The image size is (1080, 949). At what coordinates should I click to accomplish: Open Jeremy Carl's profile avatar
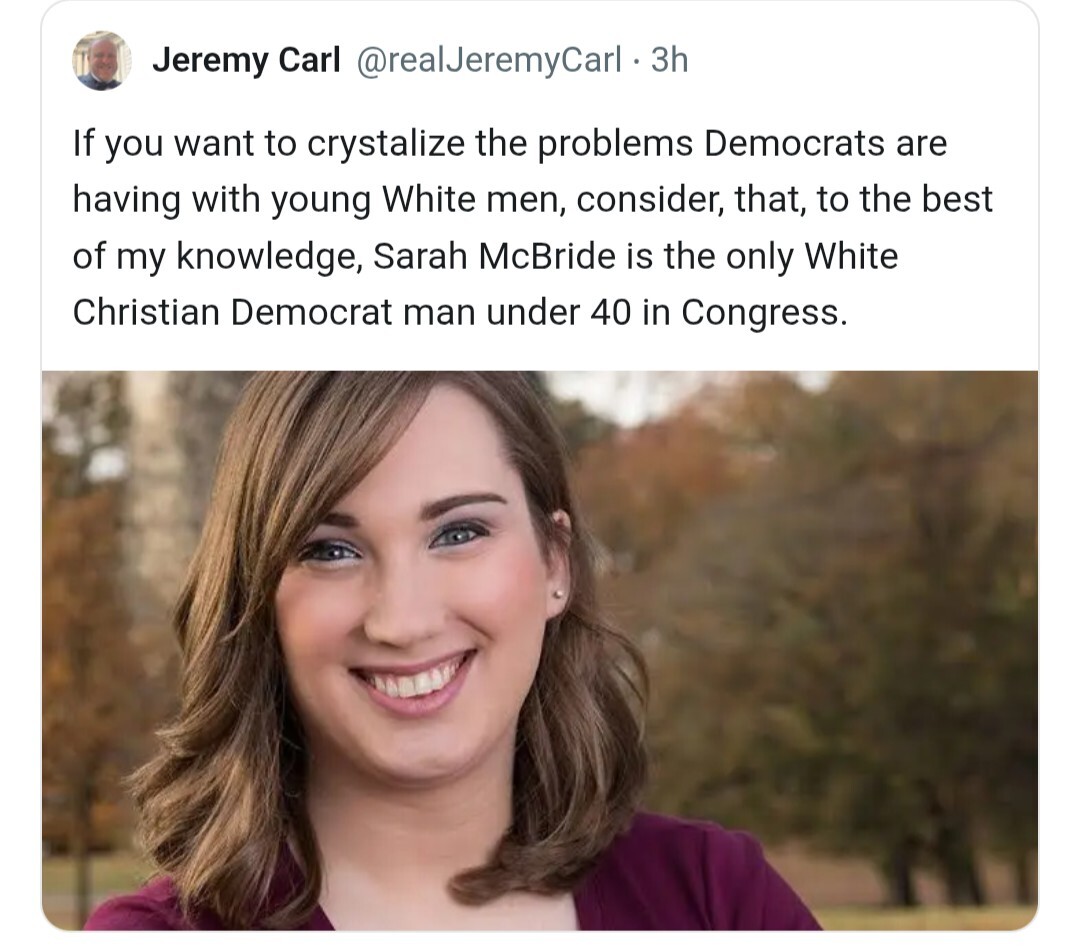[x=102, y=61]
